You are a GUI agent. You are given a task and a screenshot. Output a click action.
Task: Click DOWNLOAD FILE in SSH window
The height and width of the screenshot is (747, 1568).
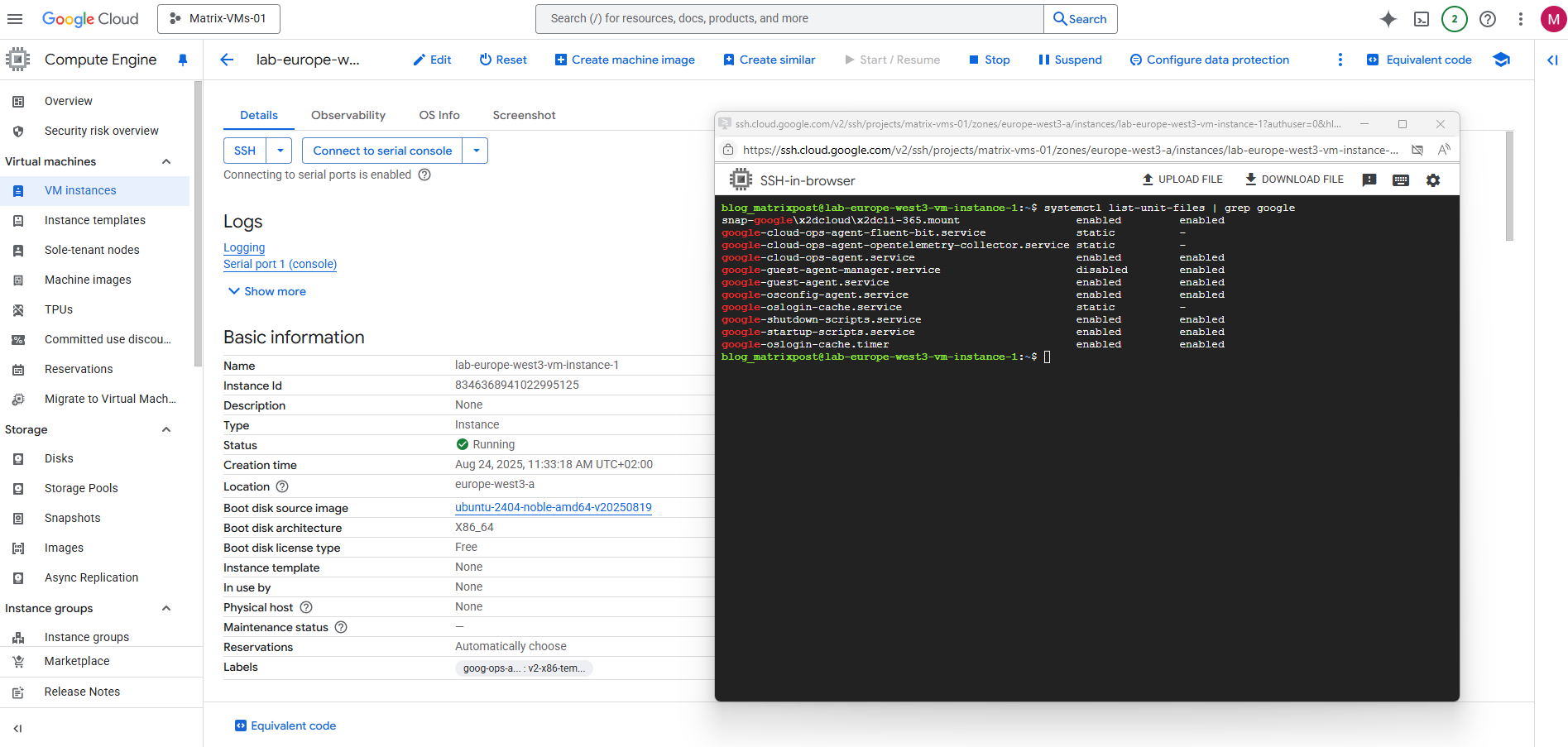[x=1294, y=180]
